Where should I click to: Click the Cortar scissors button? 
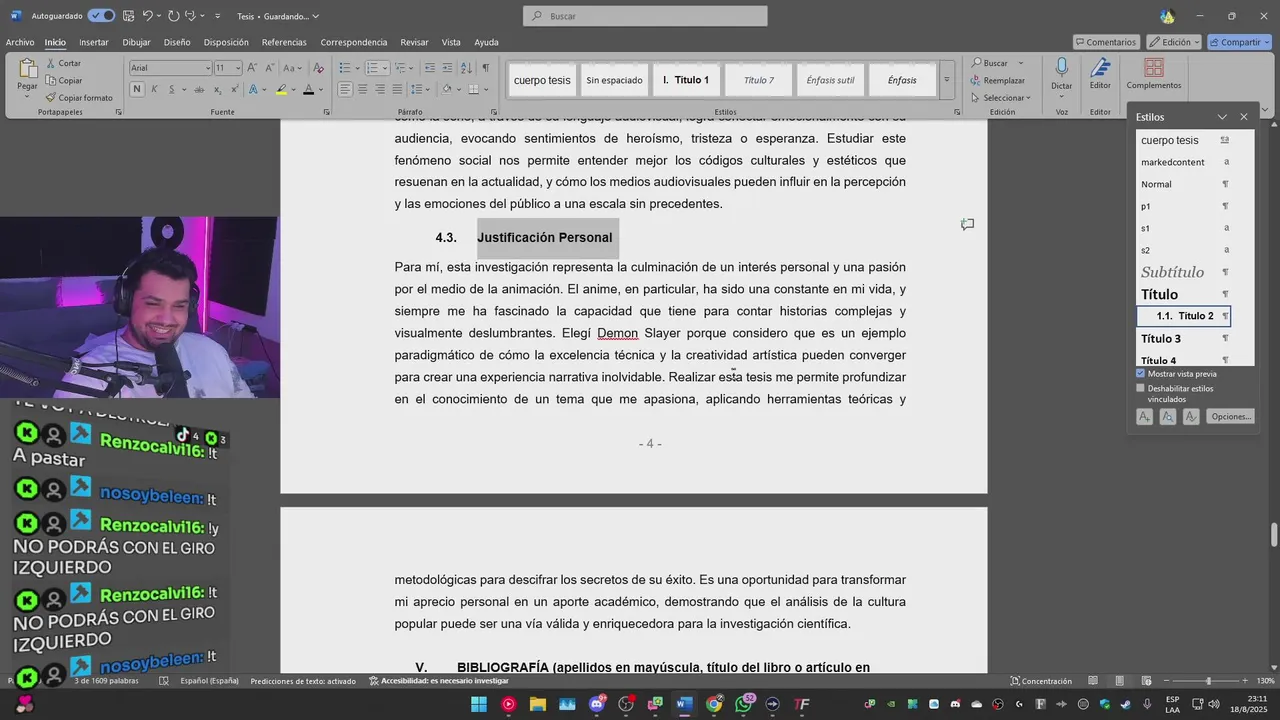click(64, 63)
